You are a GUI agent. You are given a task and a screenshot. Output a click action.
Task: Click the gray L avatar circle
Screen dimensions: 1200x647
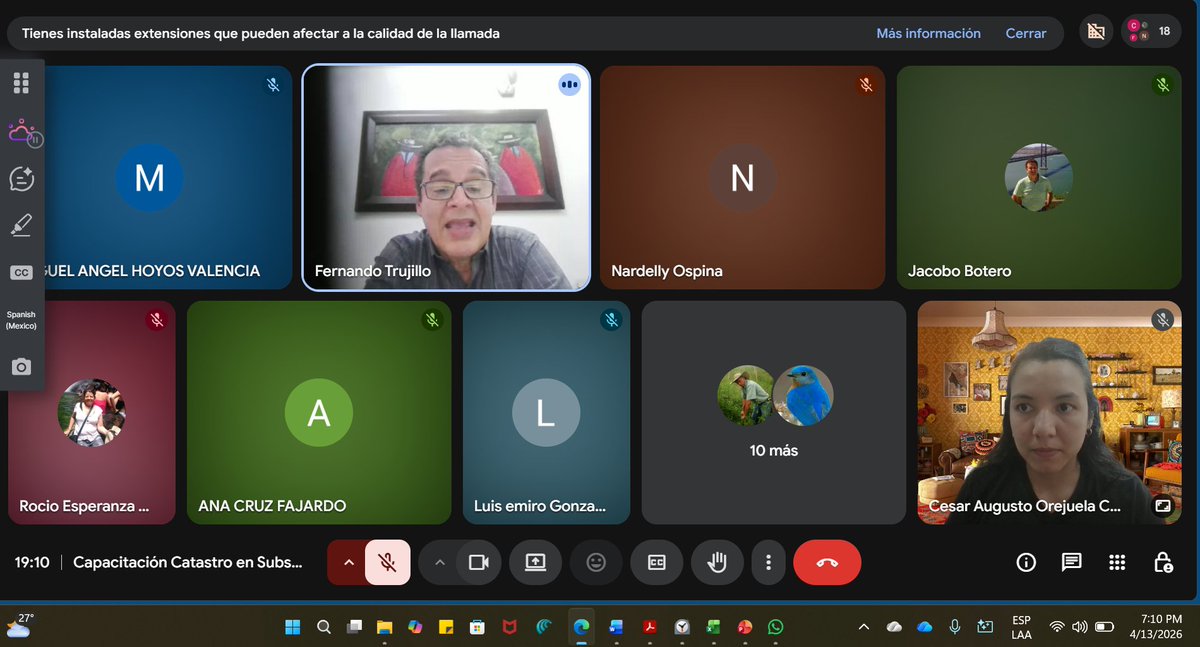coord(545,413)
